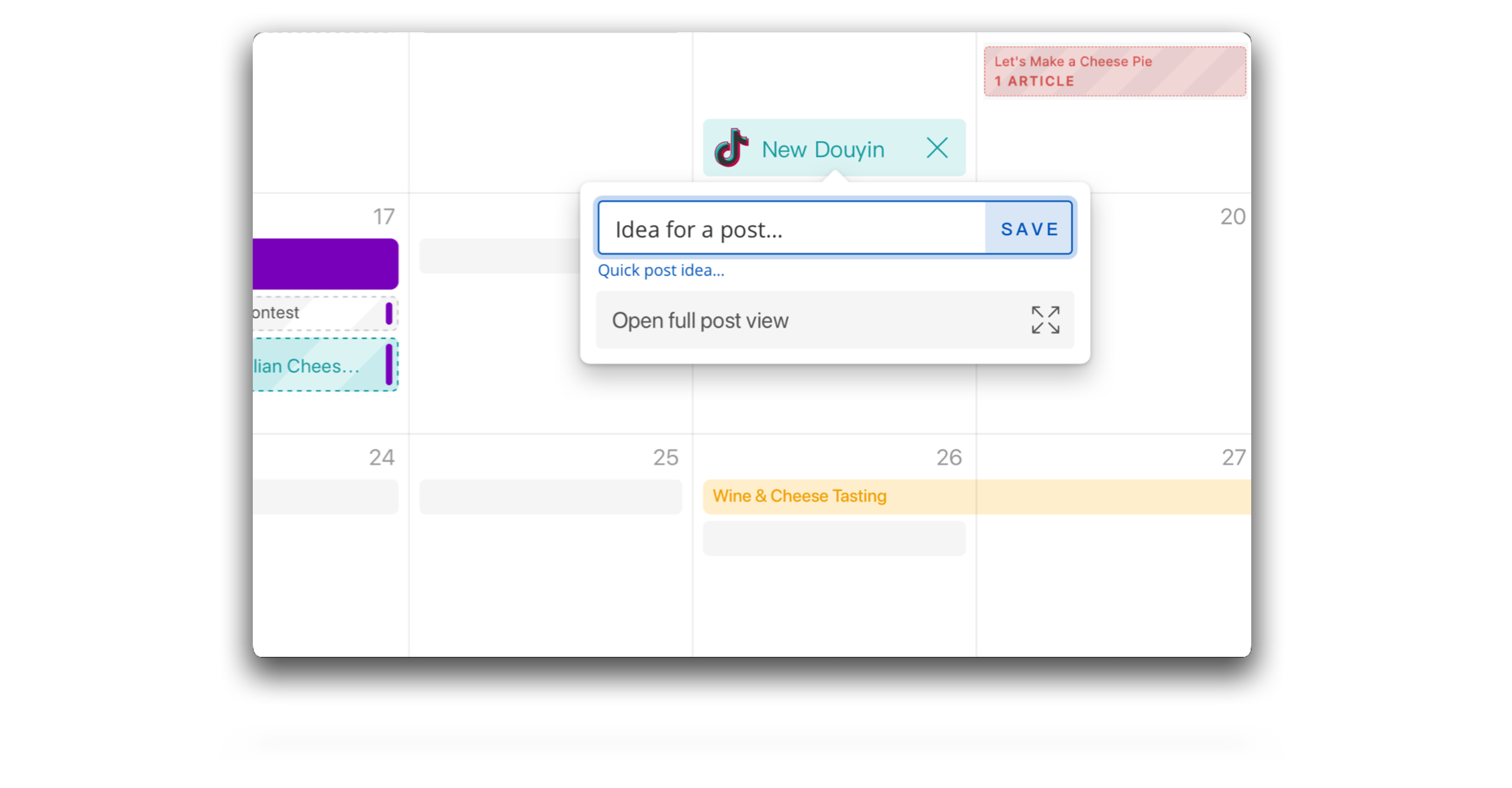This screenshot has height=788, width=1512.
Task: Click empty placeholder under day 24
Action: click(x=326, y=497)
